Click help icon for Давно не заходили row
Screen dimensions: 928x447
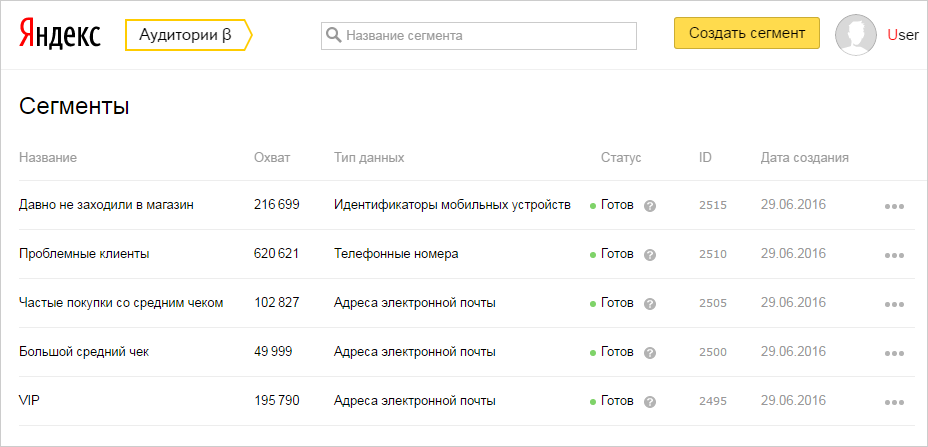650,206
